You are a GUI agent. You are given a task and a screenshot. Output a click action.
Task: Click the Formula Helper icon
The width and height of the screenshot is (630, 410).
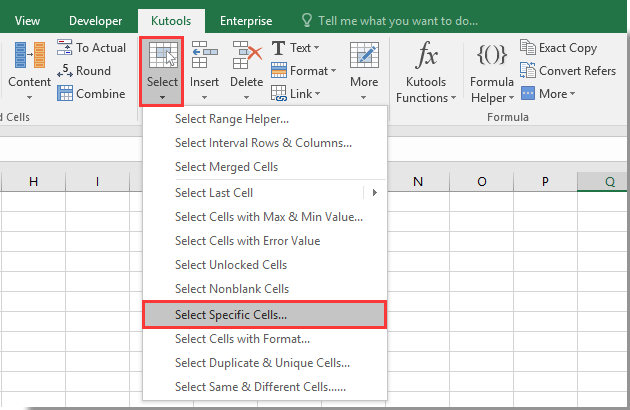pos(494,56)
